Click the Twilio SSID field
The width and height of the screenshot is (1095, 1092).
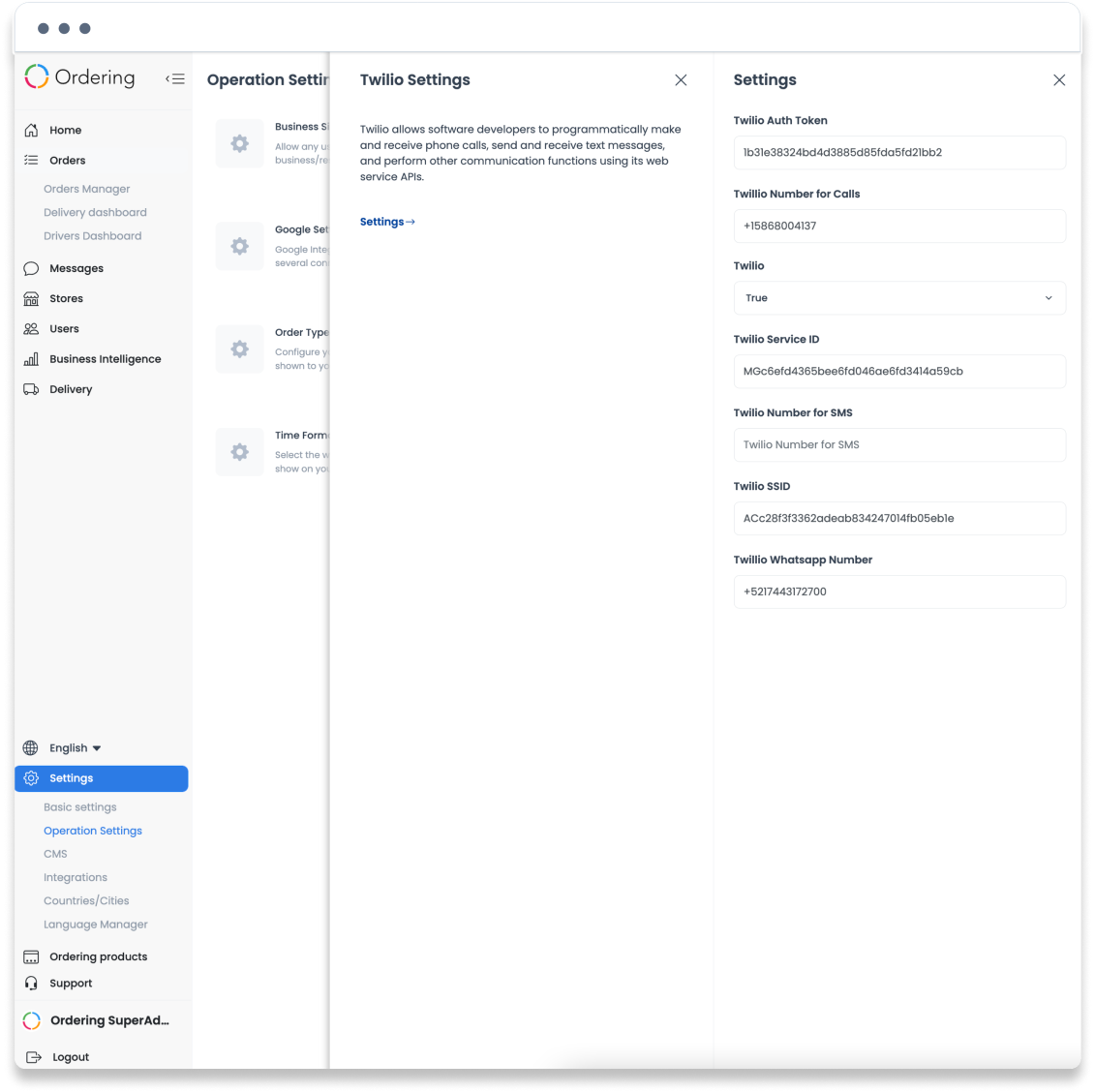899,519
